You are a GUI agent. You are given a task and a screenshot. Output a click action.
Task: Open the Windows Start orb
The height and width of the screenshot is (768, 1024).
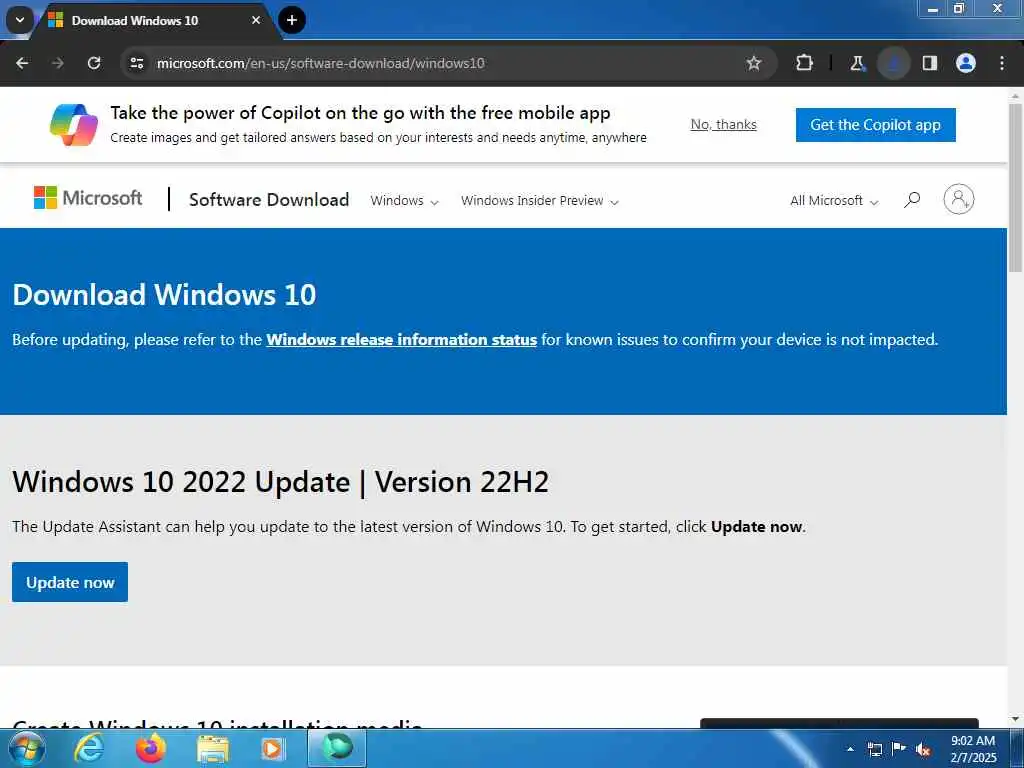25,748
